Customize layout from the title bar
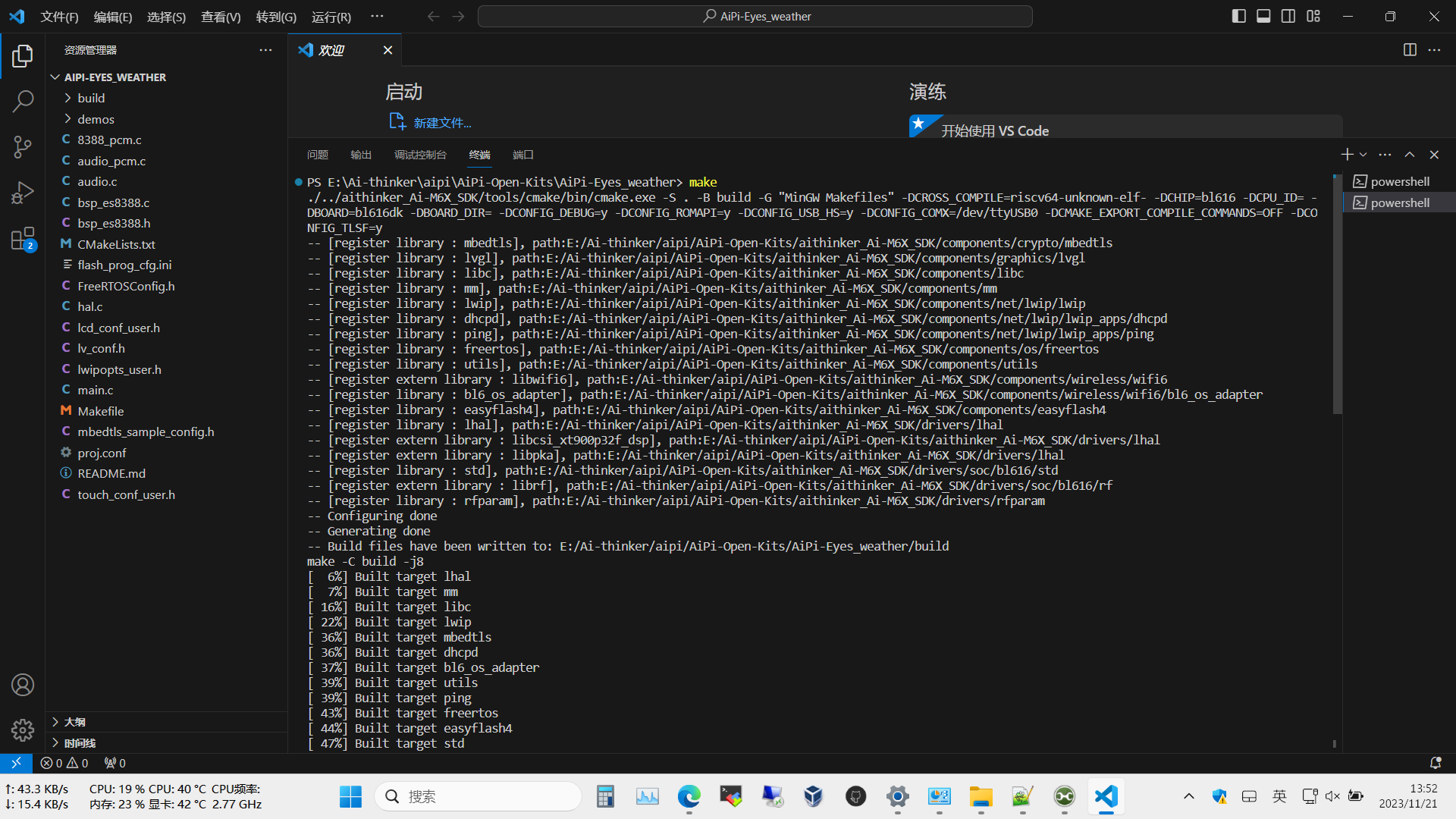The height and width of the screenshot is (819, 1456). pos(1313,16)
